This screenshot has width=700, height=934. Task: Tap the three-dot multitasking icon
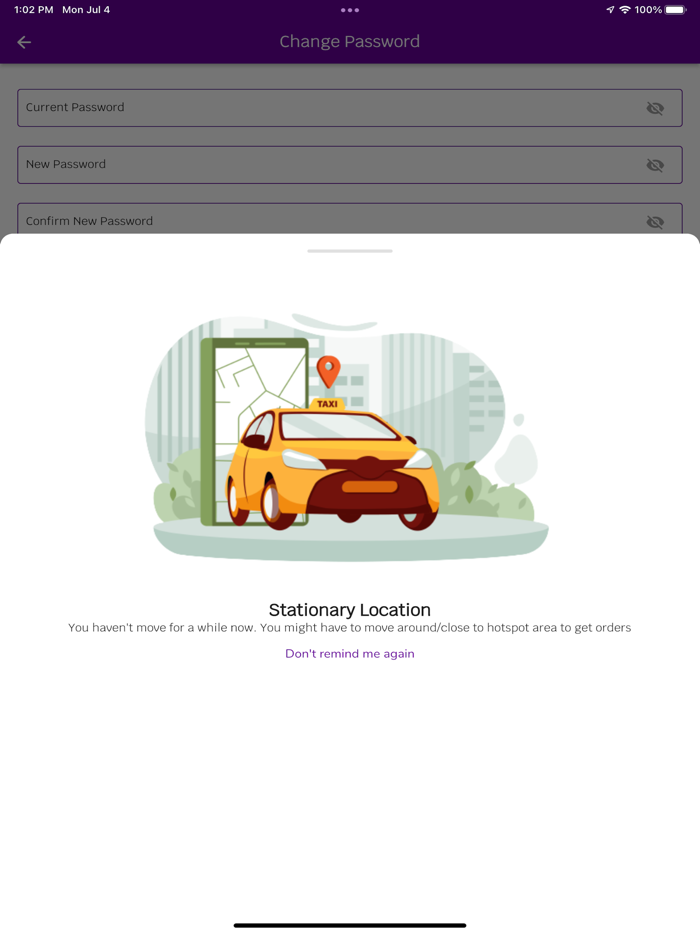pos(350,10)
